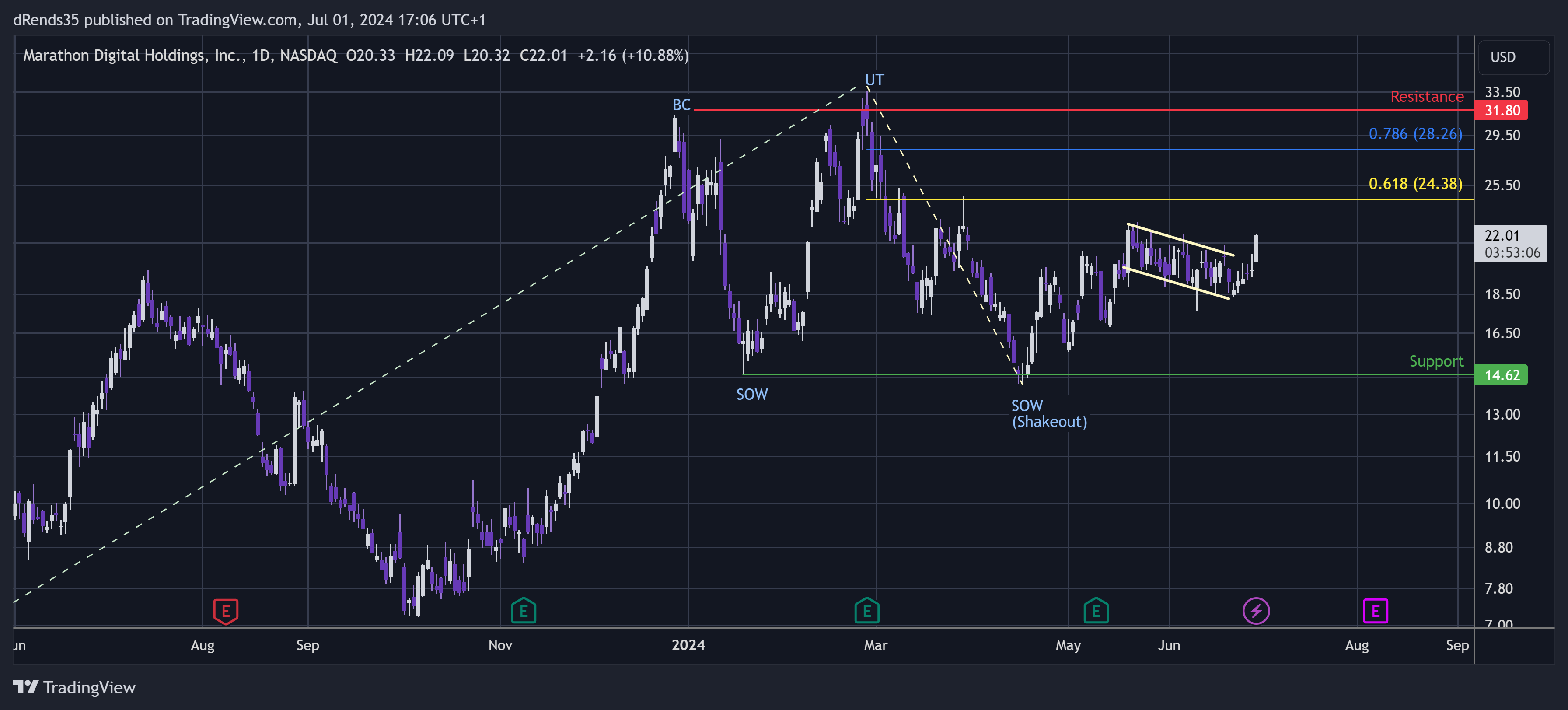Click the UT annotation label

pos(874,80)
